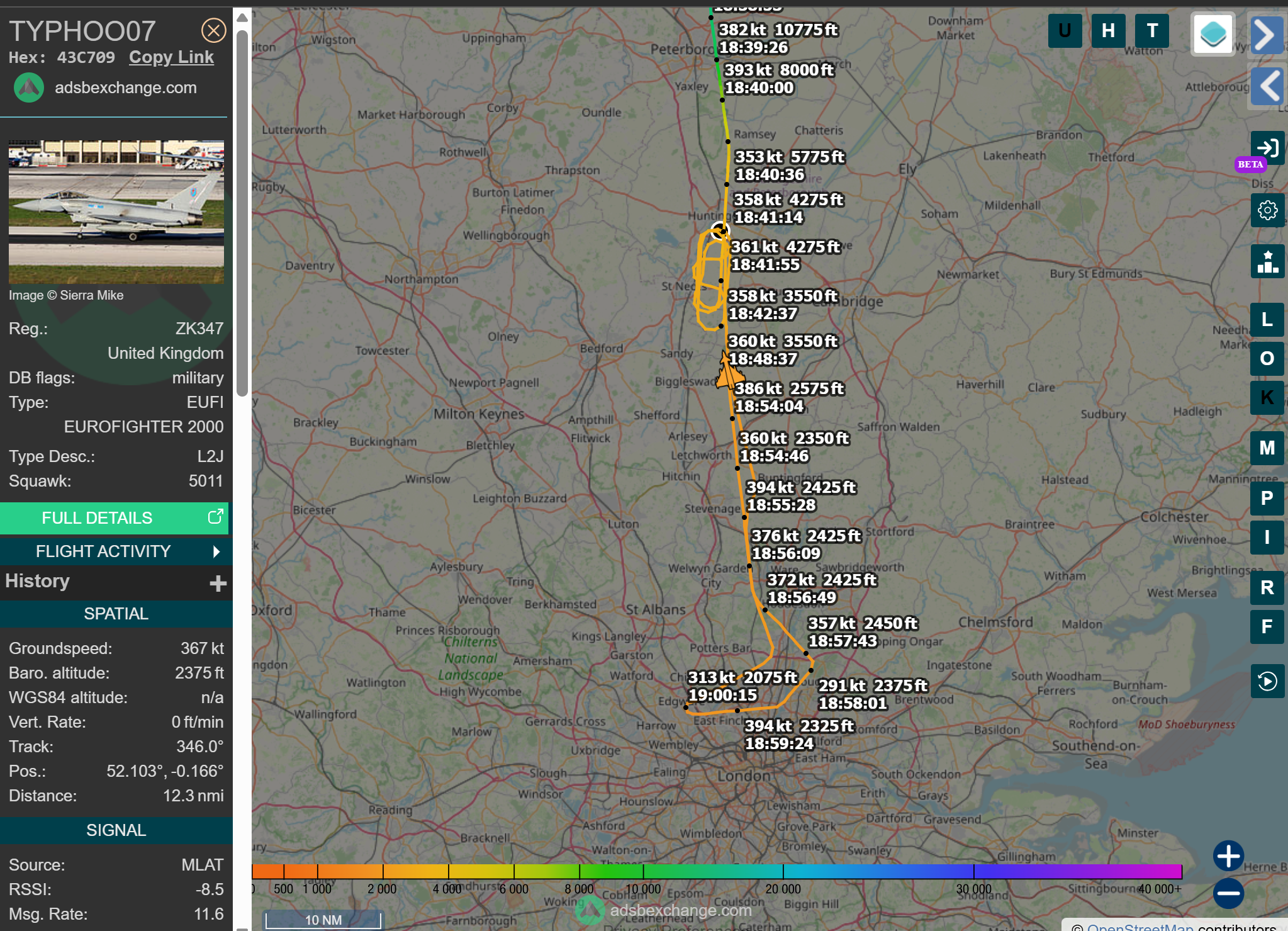1288x931 pixels.
Task: Expand the FLIGHT ACTIVITY arrow
Action: [x=216, y=551]
